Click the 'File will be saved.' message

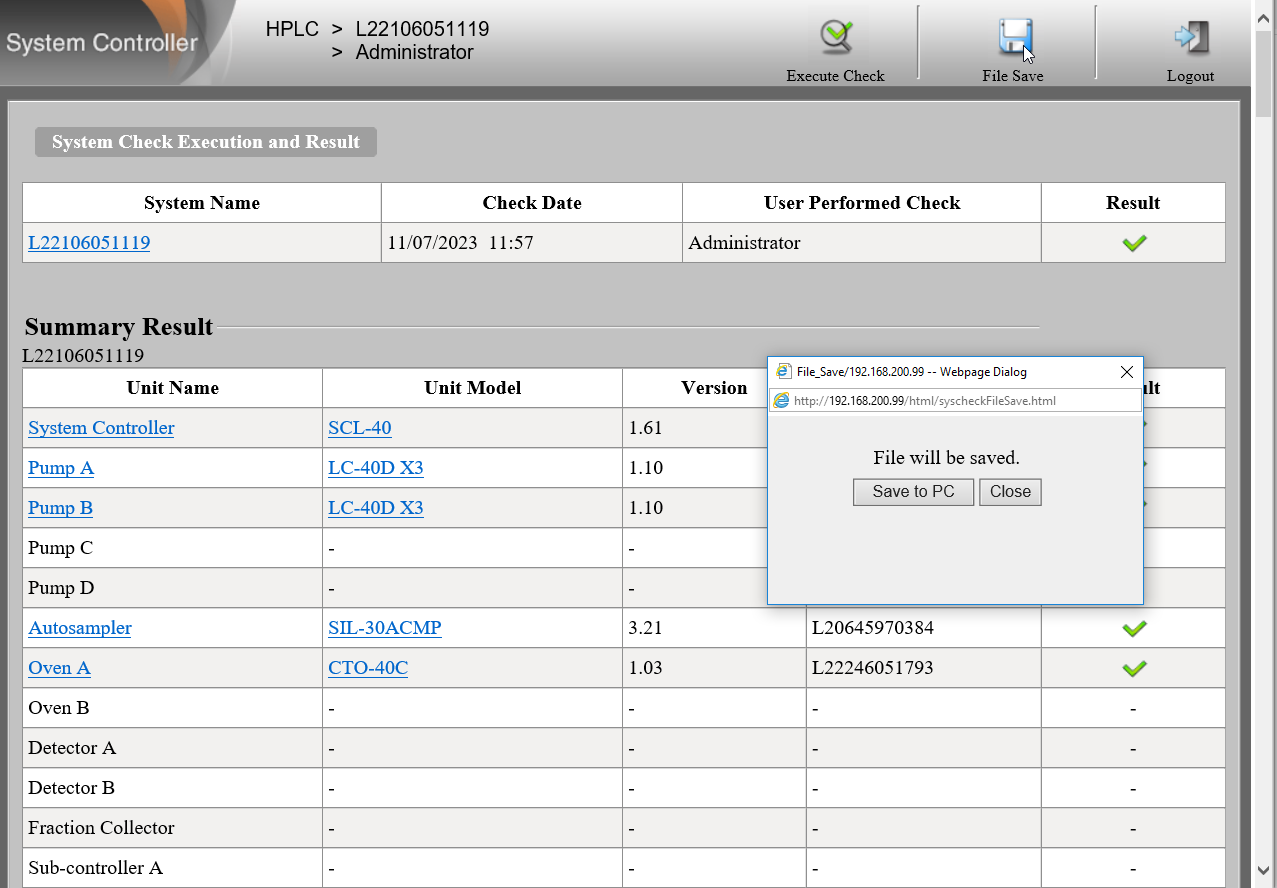coord(946,458)
